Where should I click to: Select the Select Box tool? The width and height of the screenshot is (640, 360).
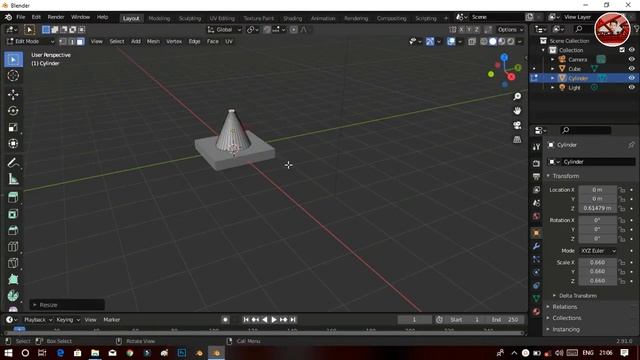(13, 60)
